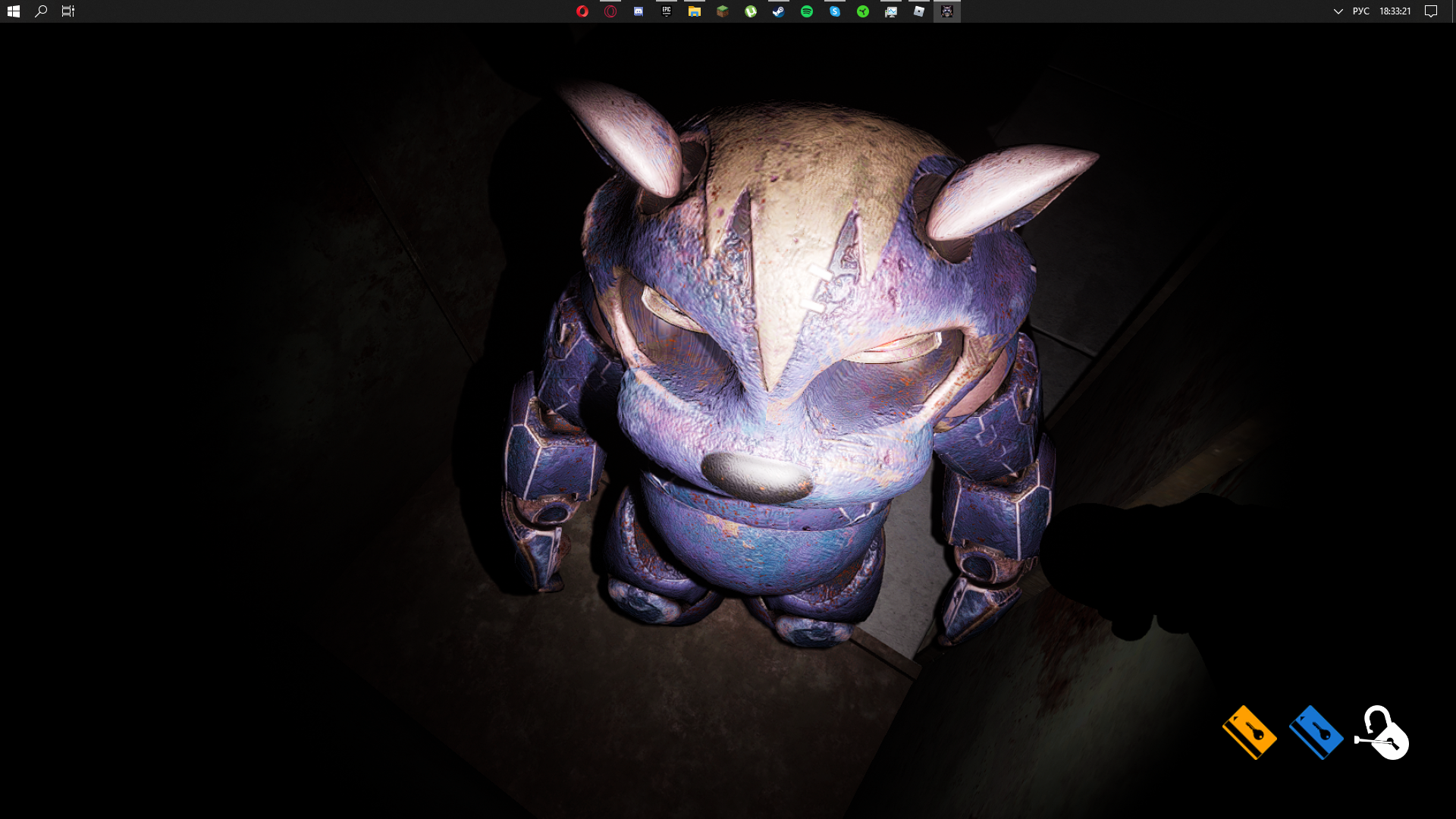Viewport: 1456px width, 819px height.
Task: Open File Explorer from the taskbar
Action: pyautogui.click(x=695, y=11)
